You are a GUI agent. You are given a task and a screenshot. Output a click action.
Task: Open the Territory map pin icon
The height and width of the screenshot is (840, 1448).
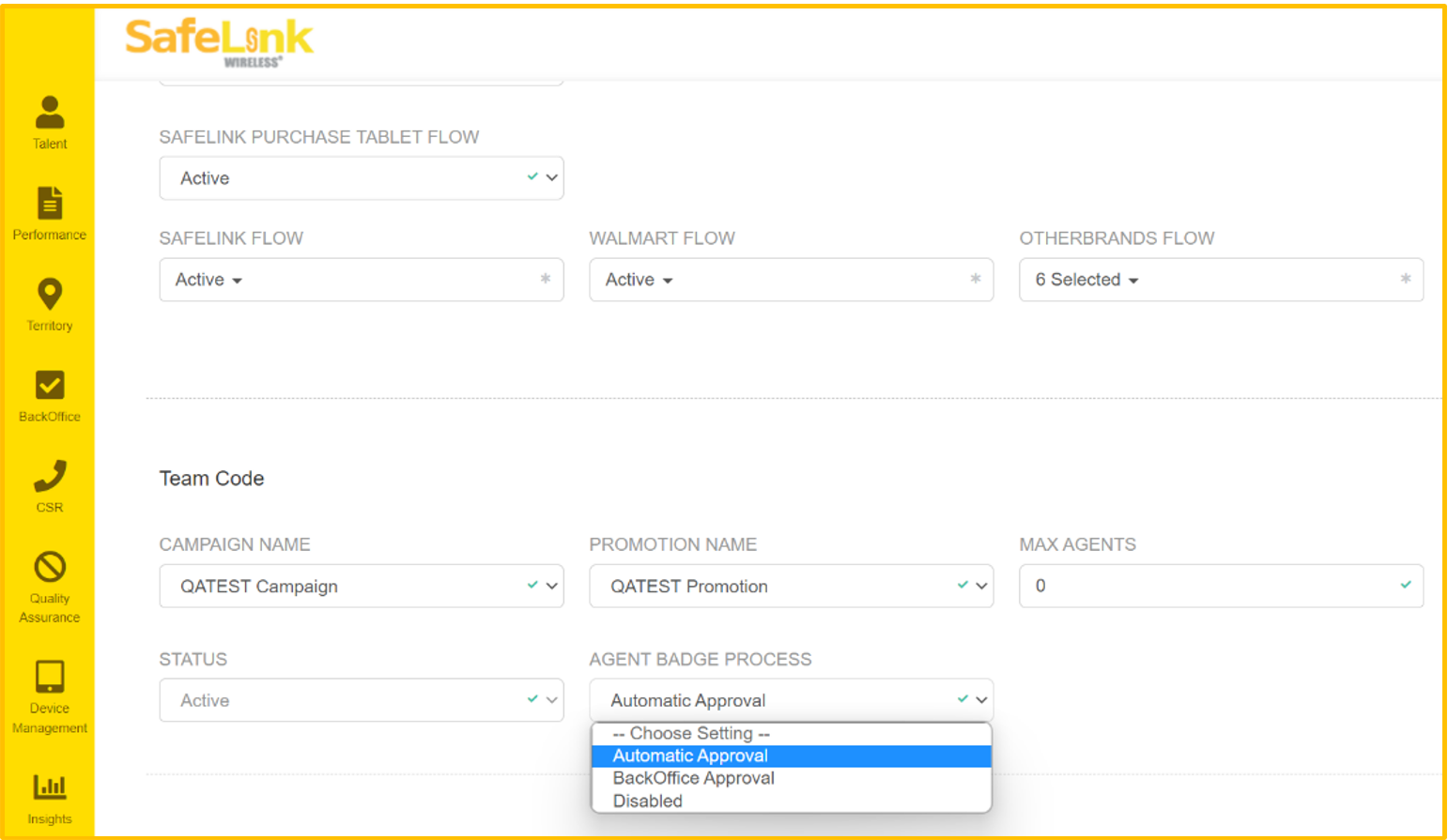pos(50,294)
